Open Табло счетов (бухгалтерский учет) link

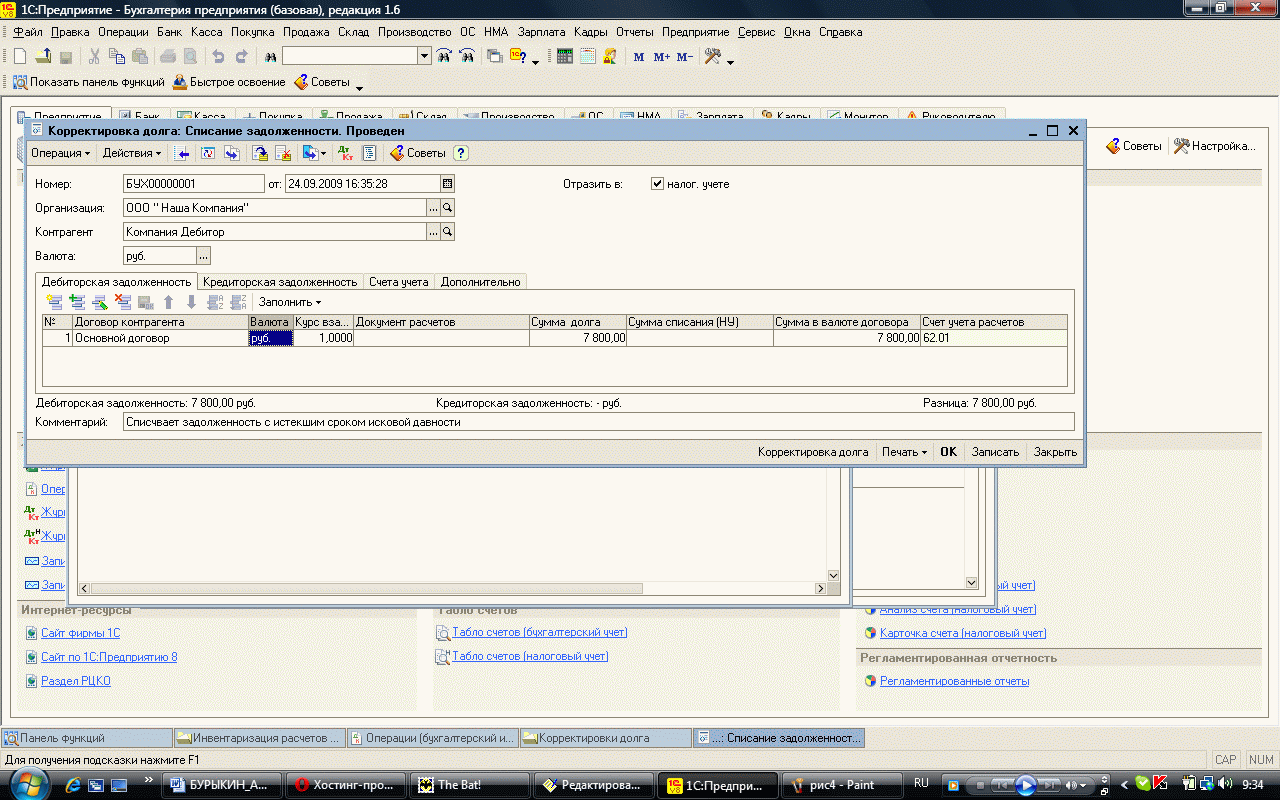coord(539,632)
